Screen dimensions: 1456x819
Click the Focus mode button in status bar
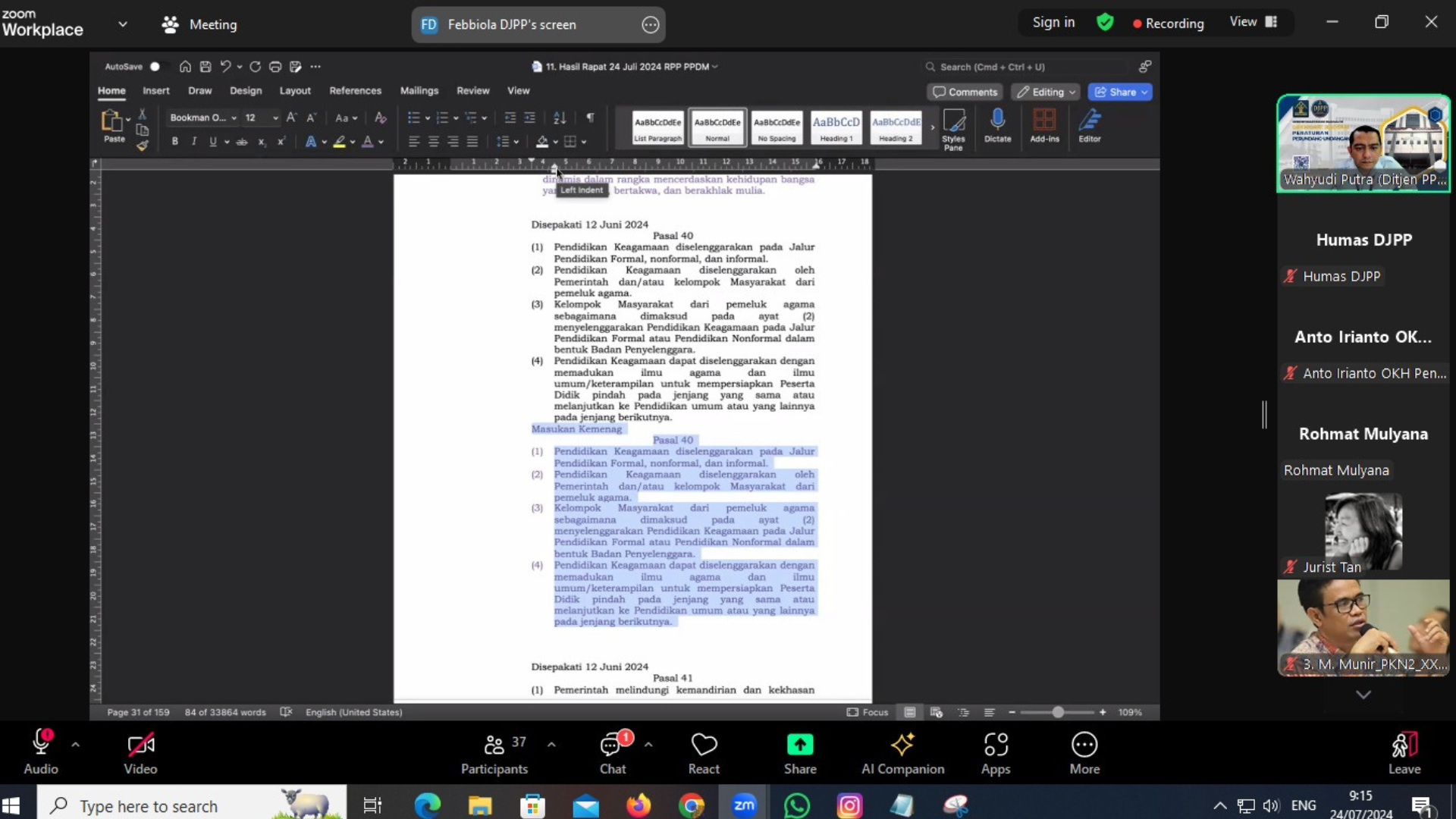867,712
